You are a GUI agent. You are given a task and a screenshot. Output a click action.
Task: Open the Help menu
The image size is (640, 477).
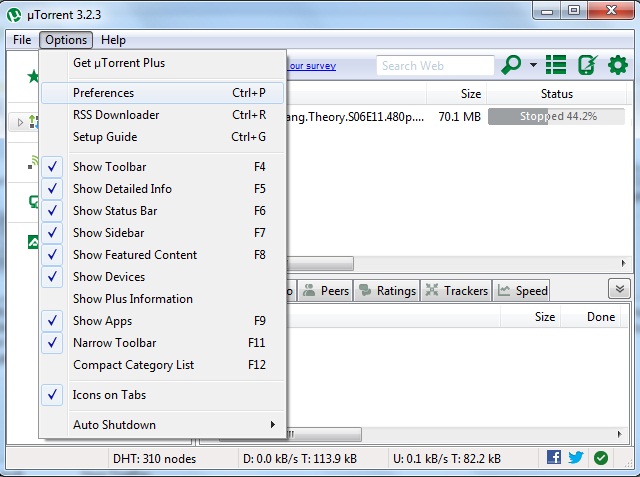113,40
